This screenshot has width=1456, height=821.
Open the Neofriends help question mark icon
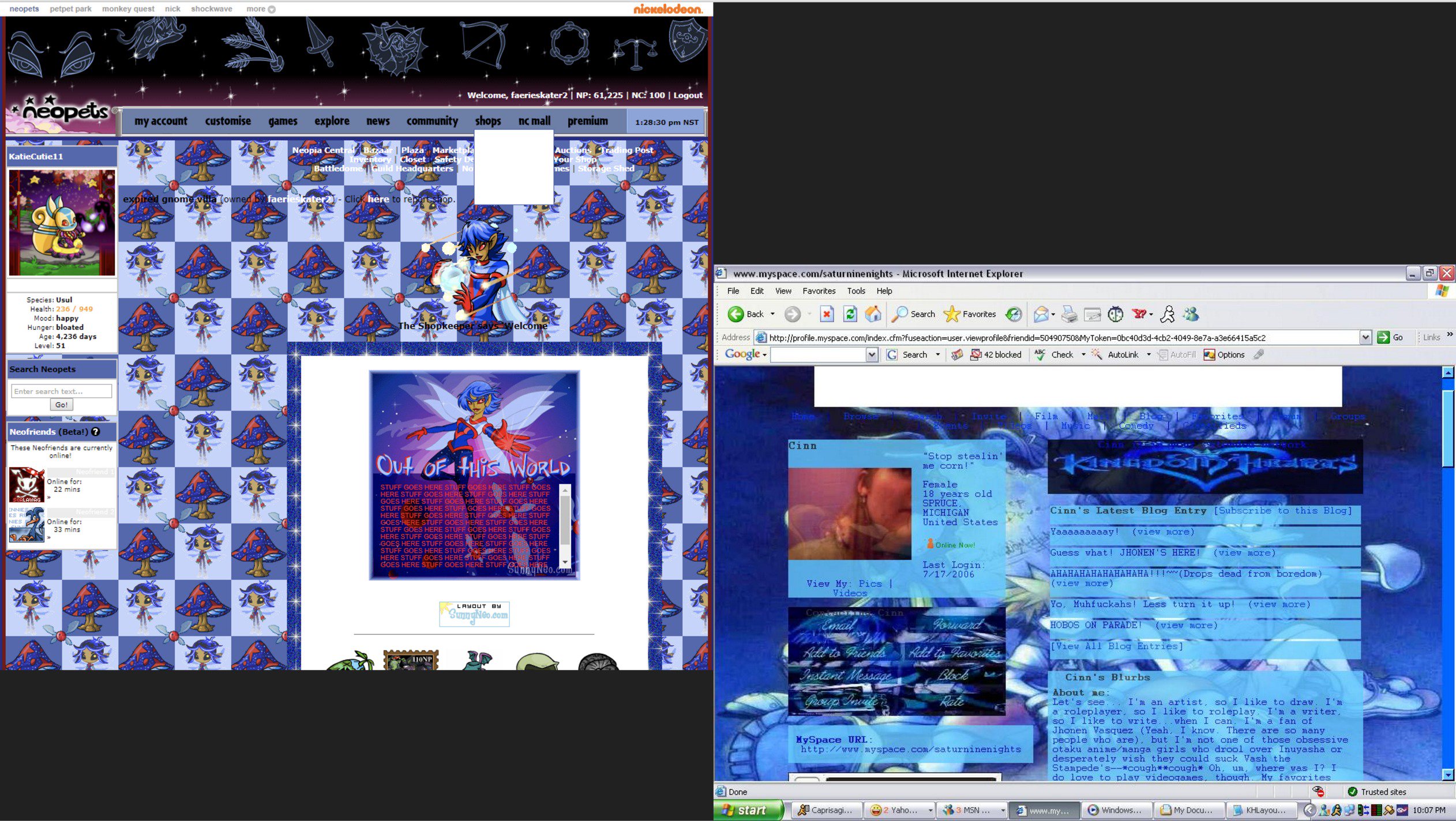point(96,431)
